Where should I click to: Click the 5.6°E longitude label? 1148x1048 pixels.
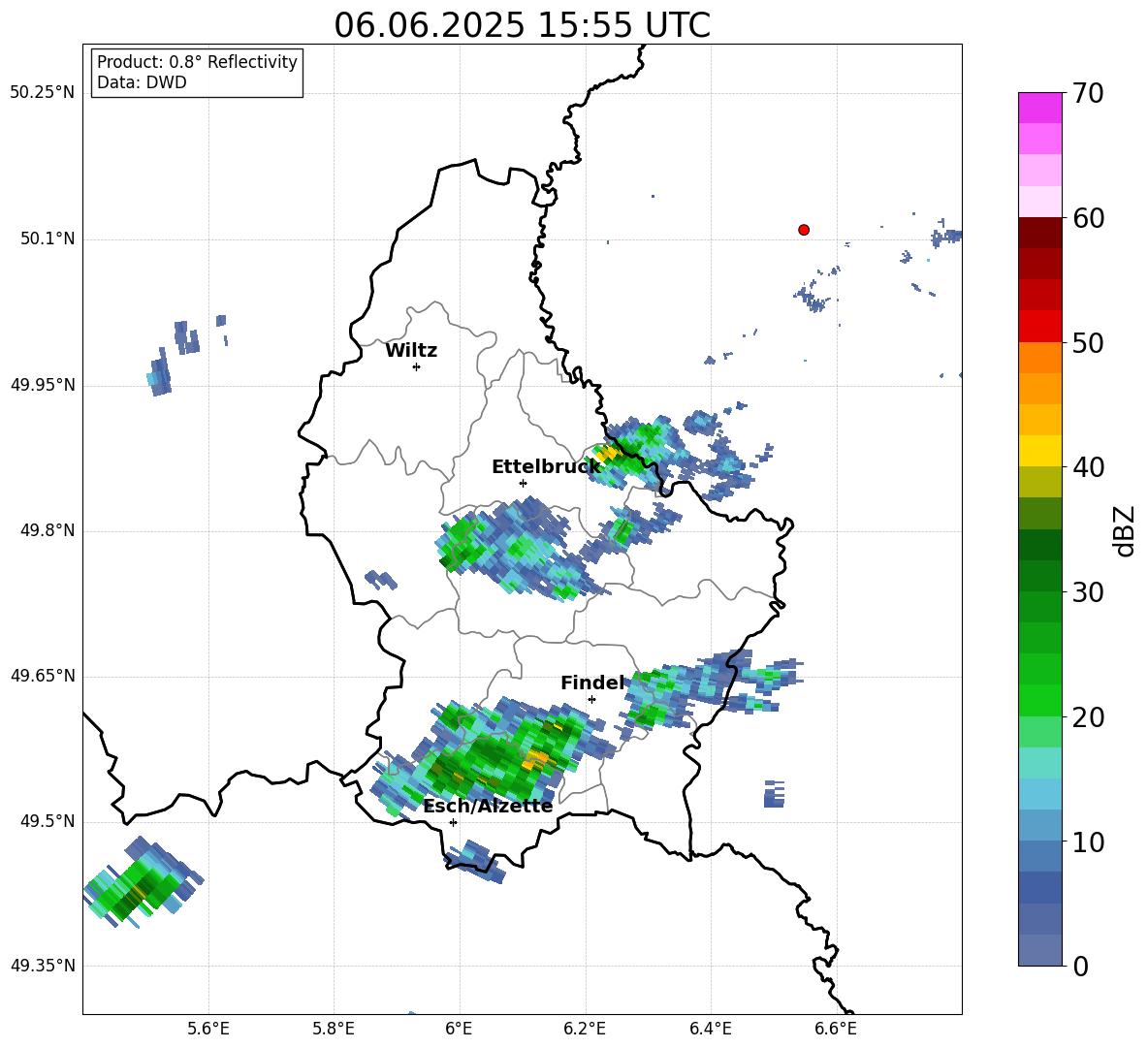(x=208, y=1029)
